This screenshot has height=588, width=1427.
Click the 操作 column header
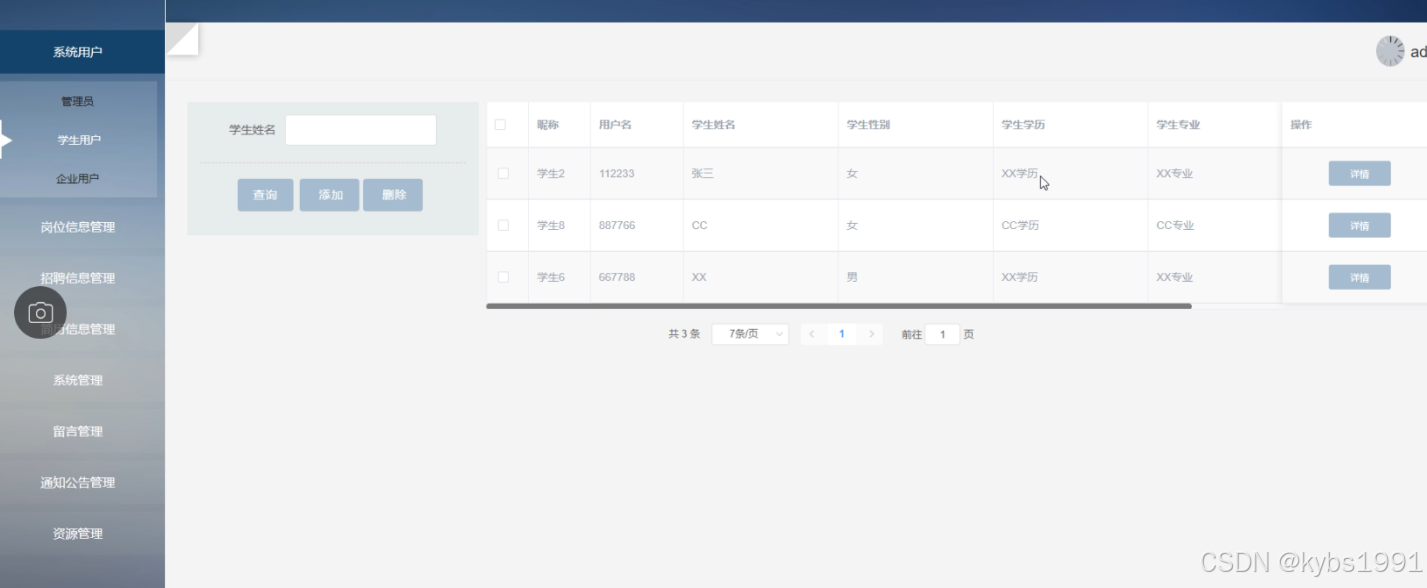(x=1301, y=125)
